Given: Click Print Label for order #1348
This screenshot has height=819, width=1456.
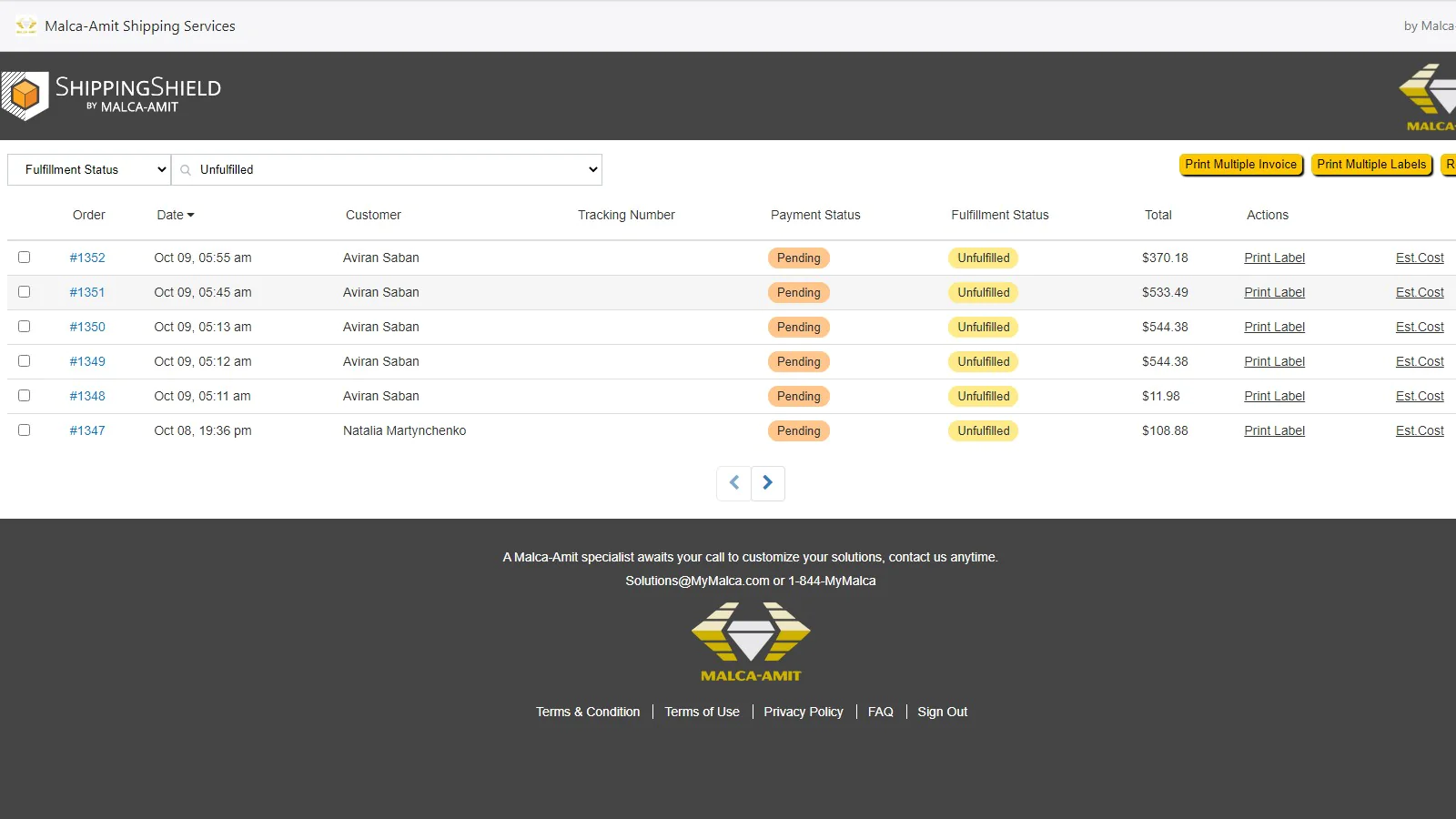Looking at the screenshot, I should (1274, 396).
